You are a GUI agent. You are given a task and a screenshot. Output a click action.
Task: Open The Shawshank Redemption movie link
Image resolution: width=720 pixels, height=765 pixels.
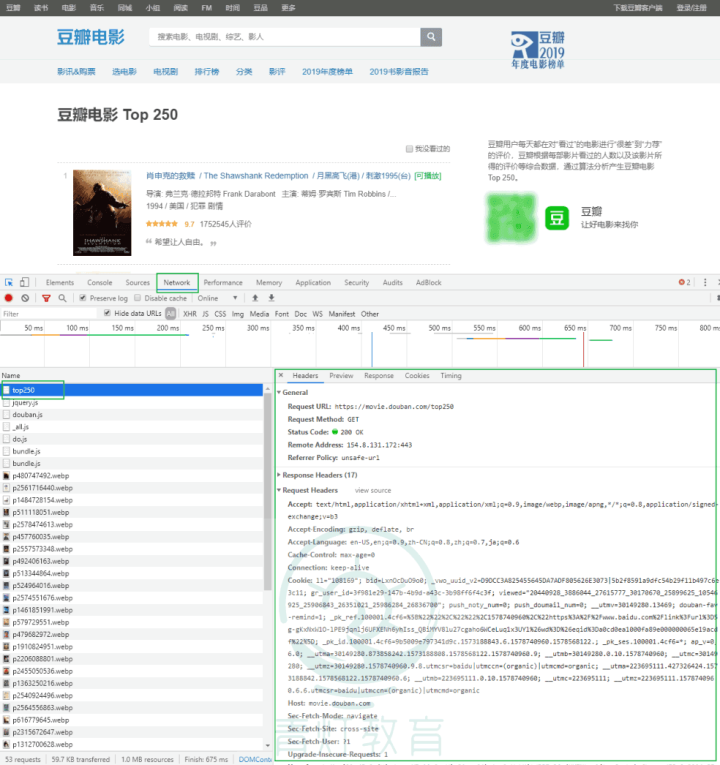pos(279,176)
